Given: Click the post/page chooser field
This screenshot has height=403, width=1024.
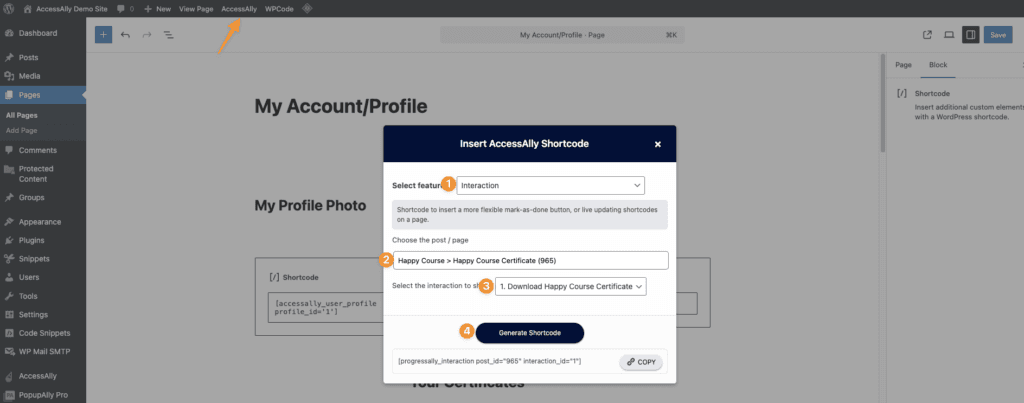Looking at the screenshot, I should coord(529,260).
